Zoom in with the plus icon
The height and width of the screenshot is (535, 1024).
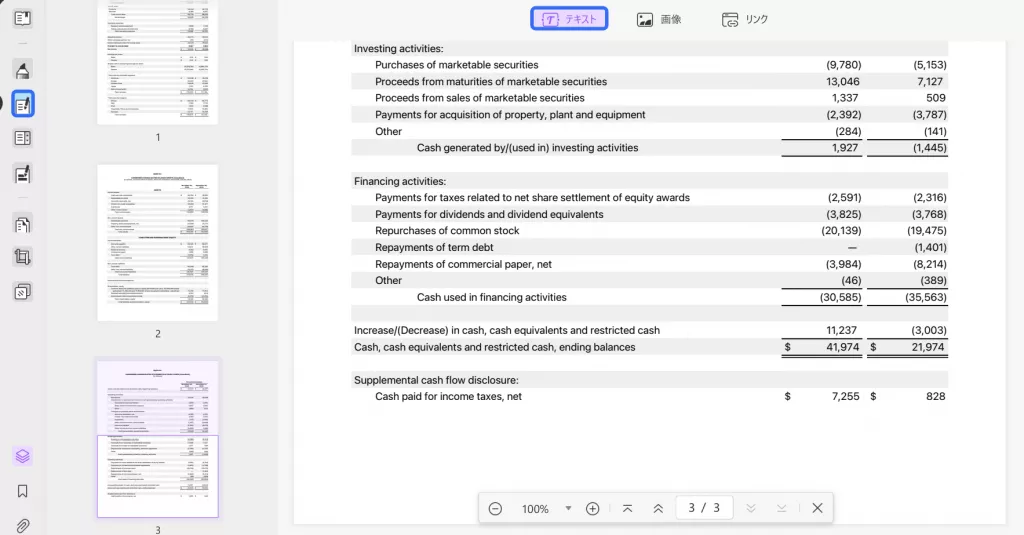592,508
